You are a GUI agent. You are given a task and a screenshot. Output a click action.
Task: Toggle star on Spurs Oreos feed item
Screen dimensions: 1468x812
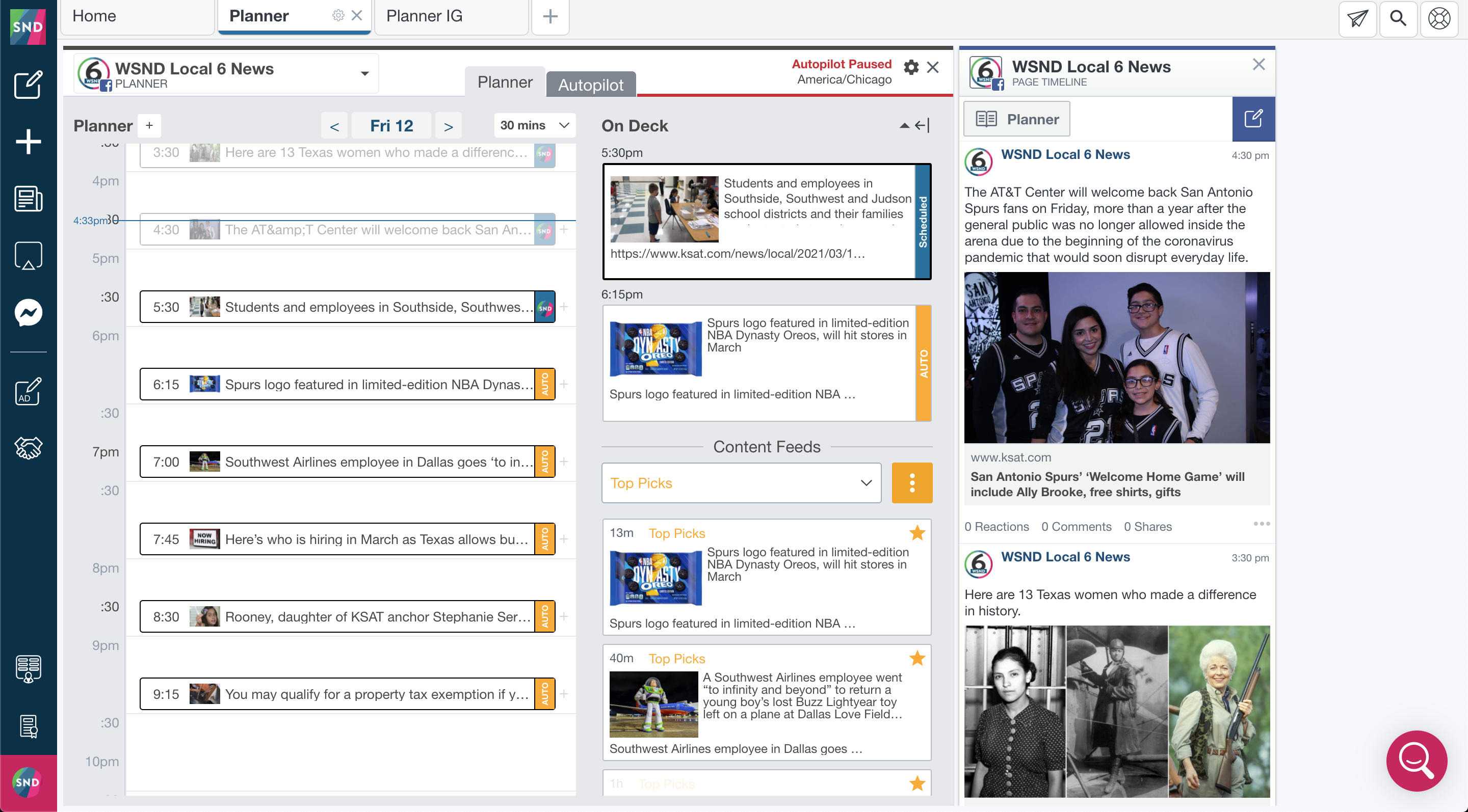(x=917, y=533)
